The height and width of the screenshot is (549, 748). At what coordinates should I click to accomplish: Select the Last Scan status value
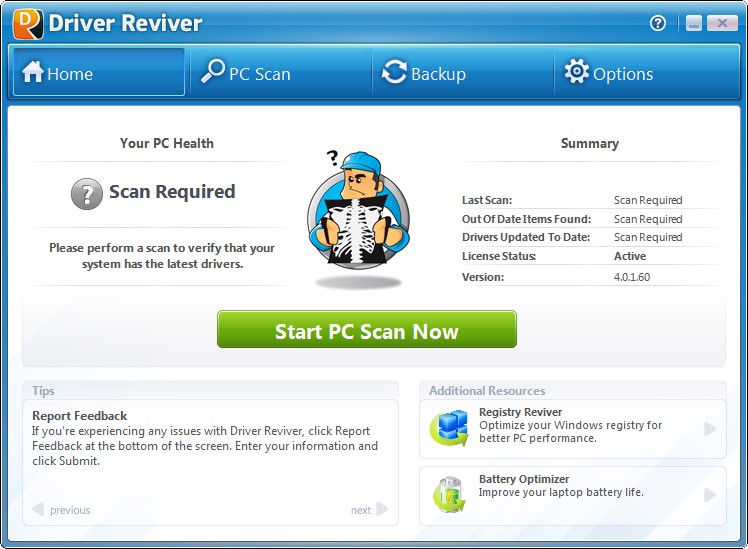(648, 200)
